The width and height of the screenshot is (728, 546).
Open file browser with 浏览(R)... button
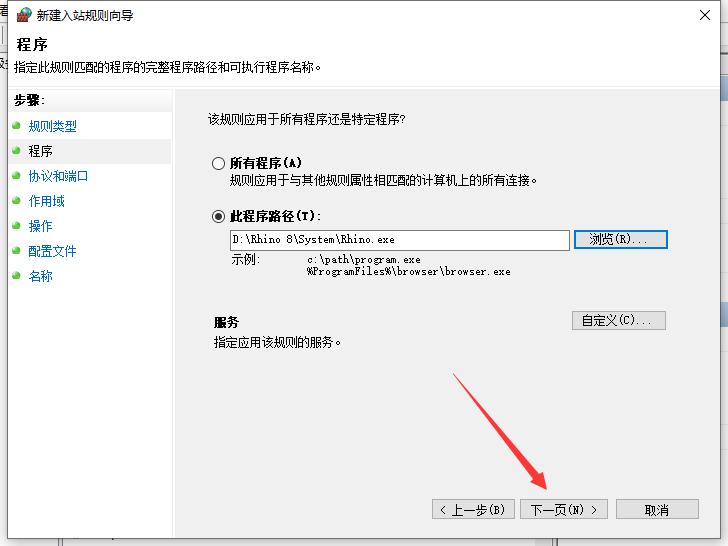pos(620,240)
